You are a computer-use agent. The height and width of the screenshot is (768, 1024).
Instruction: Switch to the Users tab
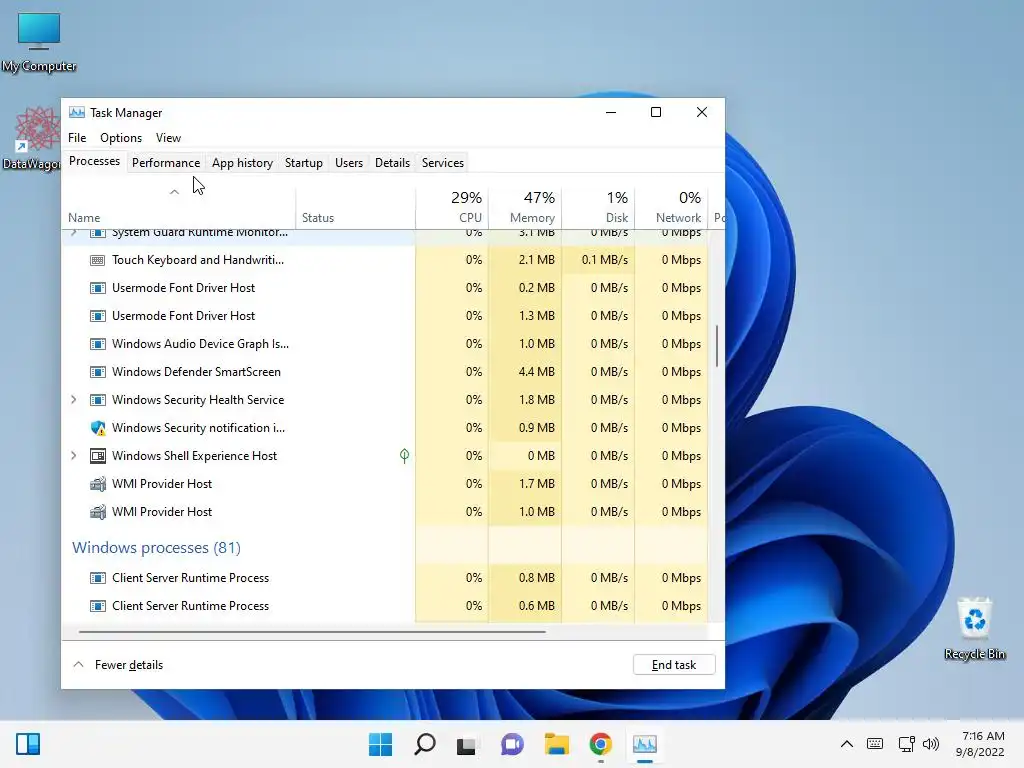(349, 163)
